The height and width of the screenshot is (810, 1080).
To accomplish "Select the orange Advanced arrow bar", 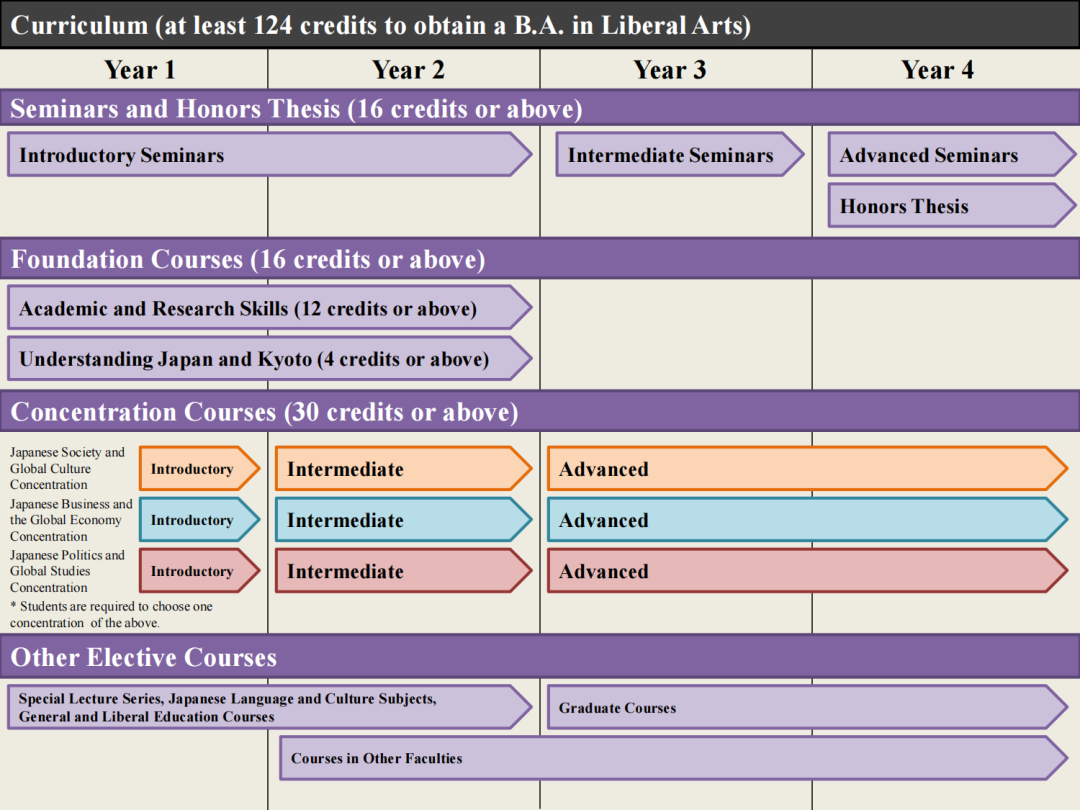I will (806, 469).
